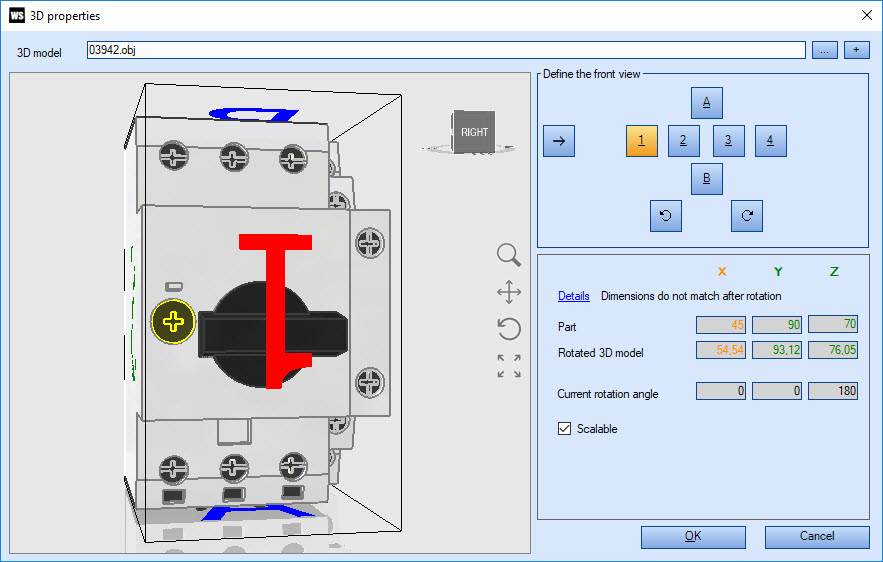Image resolution: width=883 pixels, height=562 pixels.
Task: Open the Details link
Action: 573,296
